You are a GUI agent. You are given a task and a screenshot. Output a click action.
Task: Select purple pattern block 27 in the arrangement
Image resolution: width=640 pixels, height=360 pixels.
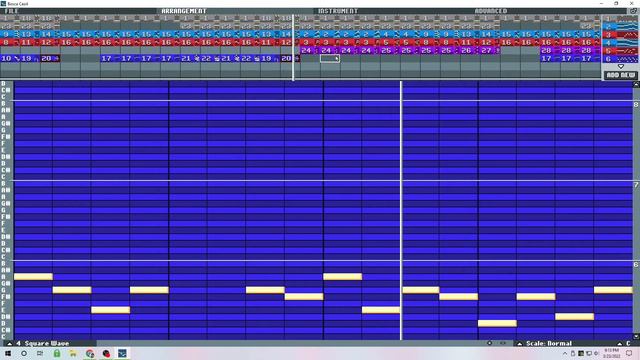[490, 50]
